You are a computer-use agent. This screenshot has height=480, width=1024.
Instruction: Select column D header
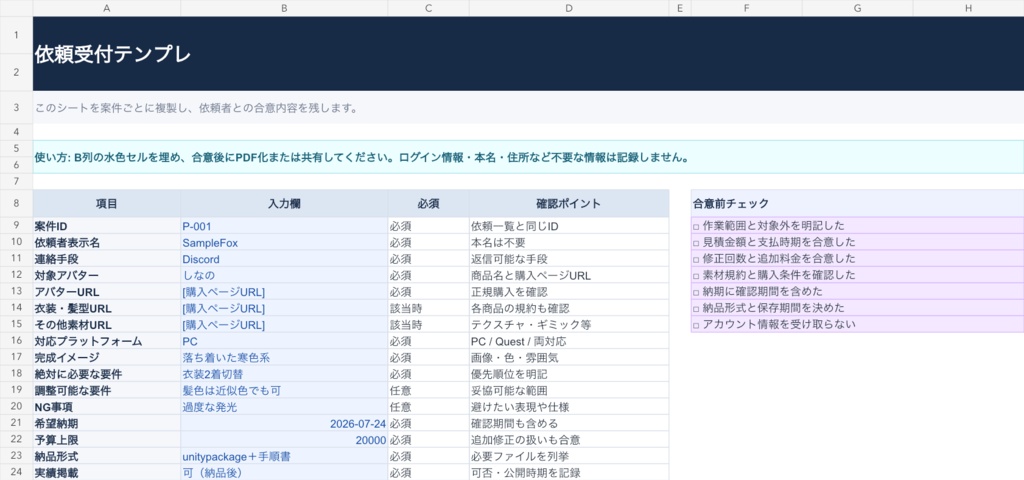(x=569, y=8)
